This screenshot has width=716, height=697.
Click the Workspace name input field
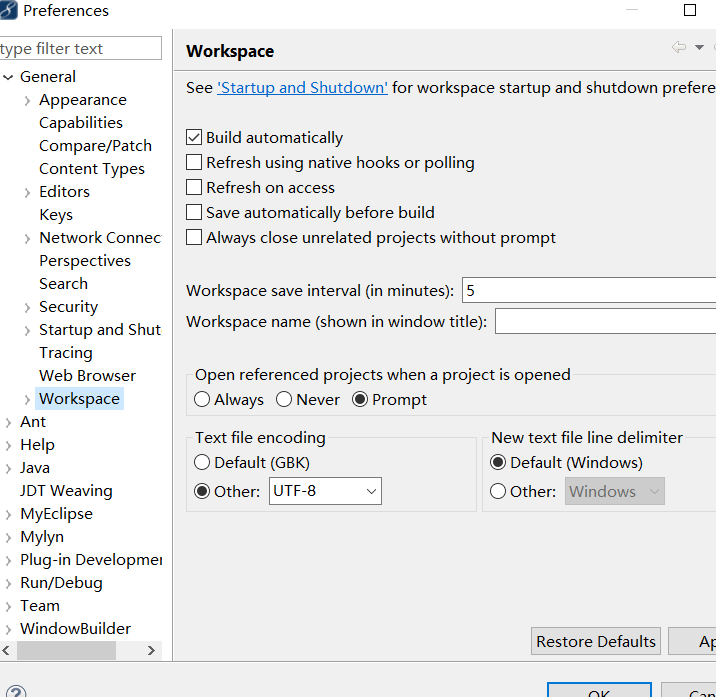point(605,321)
